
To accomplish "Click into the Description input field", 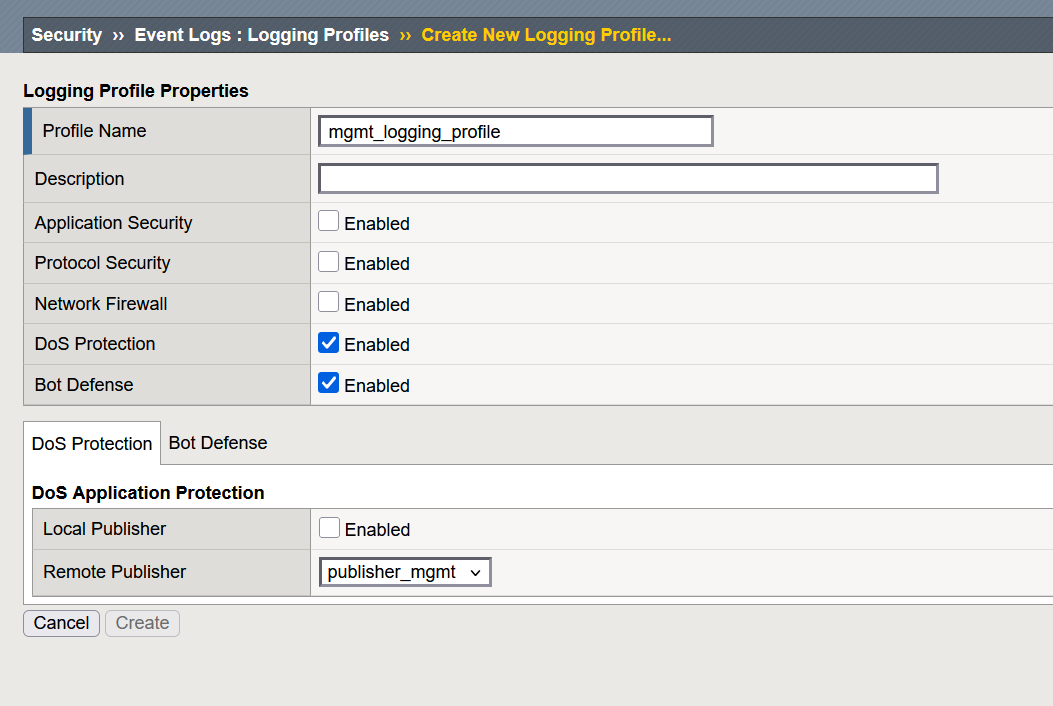I will point(628,179).
